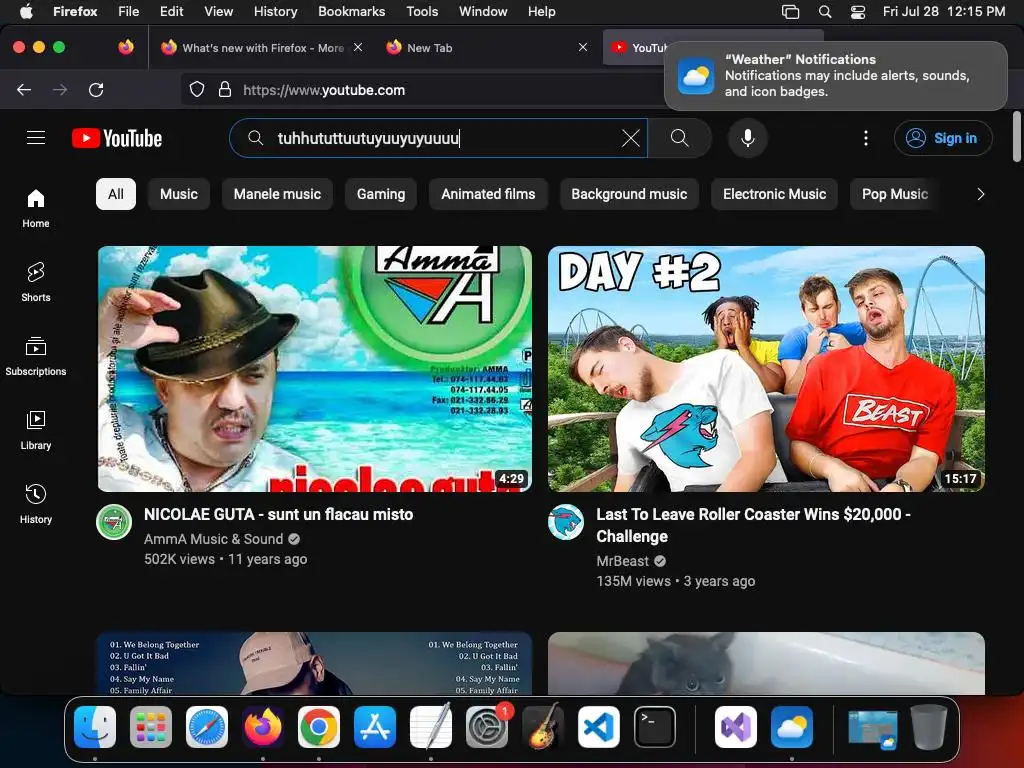Select the All filter chip
The image size is (1024, 768).
click(x=116, y=194)
